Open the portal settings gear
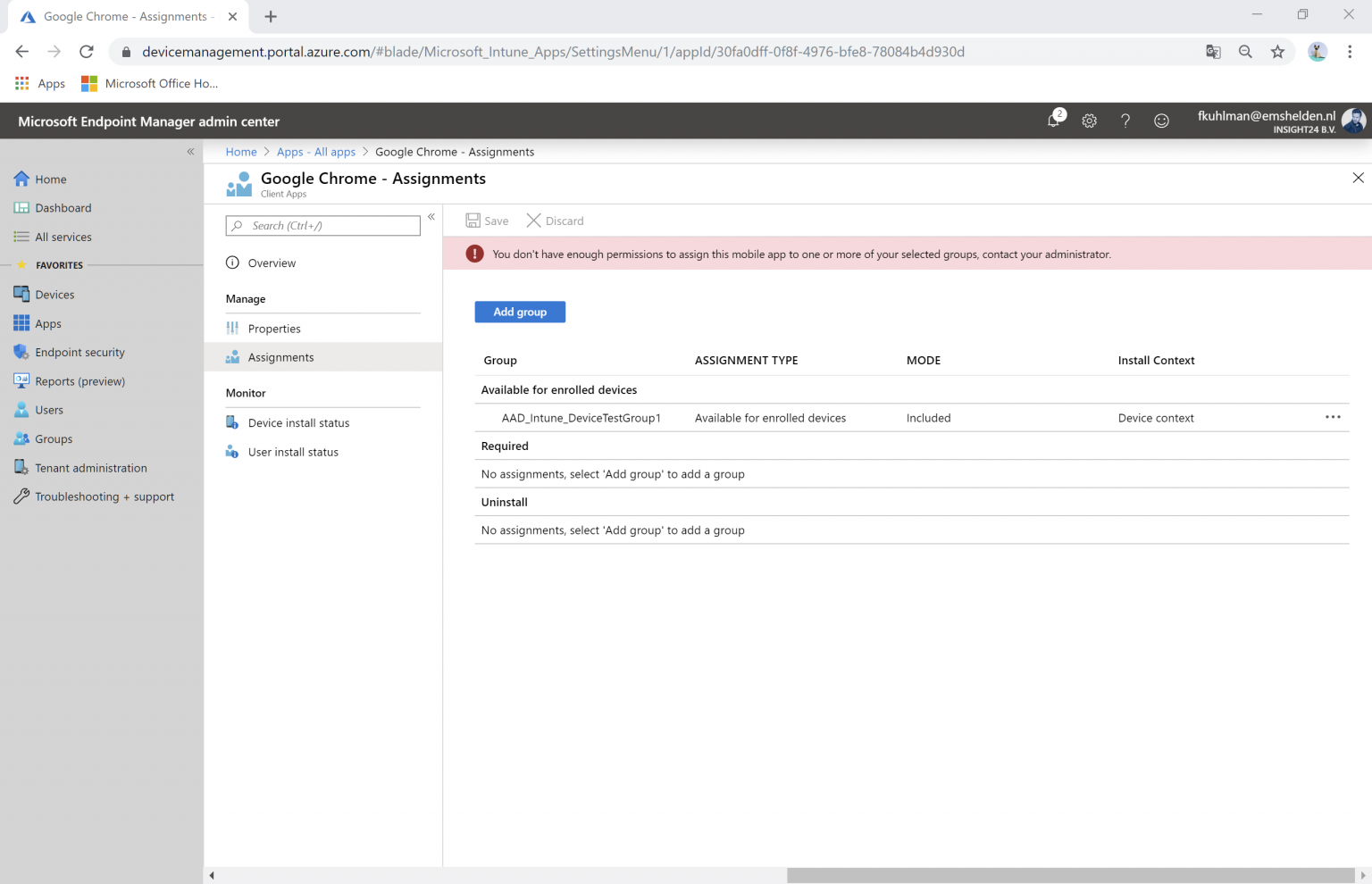 pos(1089,121)
